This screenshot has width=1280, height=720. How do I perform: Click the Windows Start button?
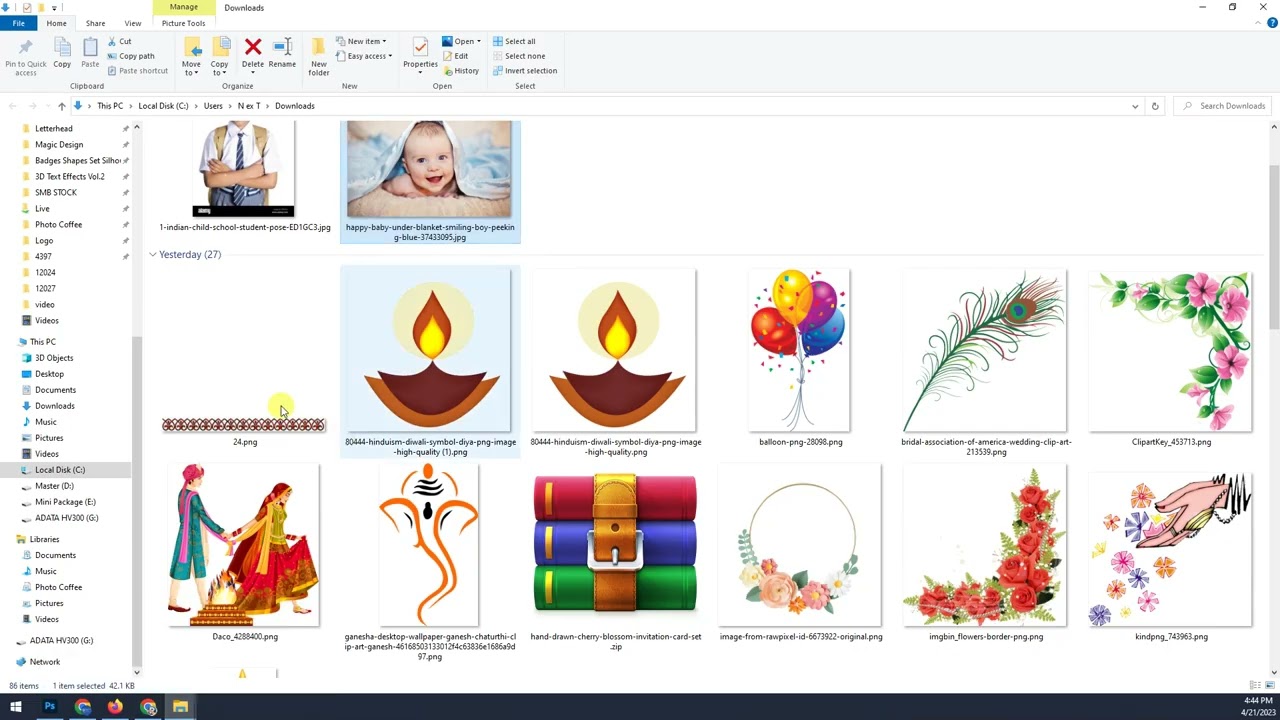[x=16, y=707]
